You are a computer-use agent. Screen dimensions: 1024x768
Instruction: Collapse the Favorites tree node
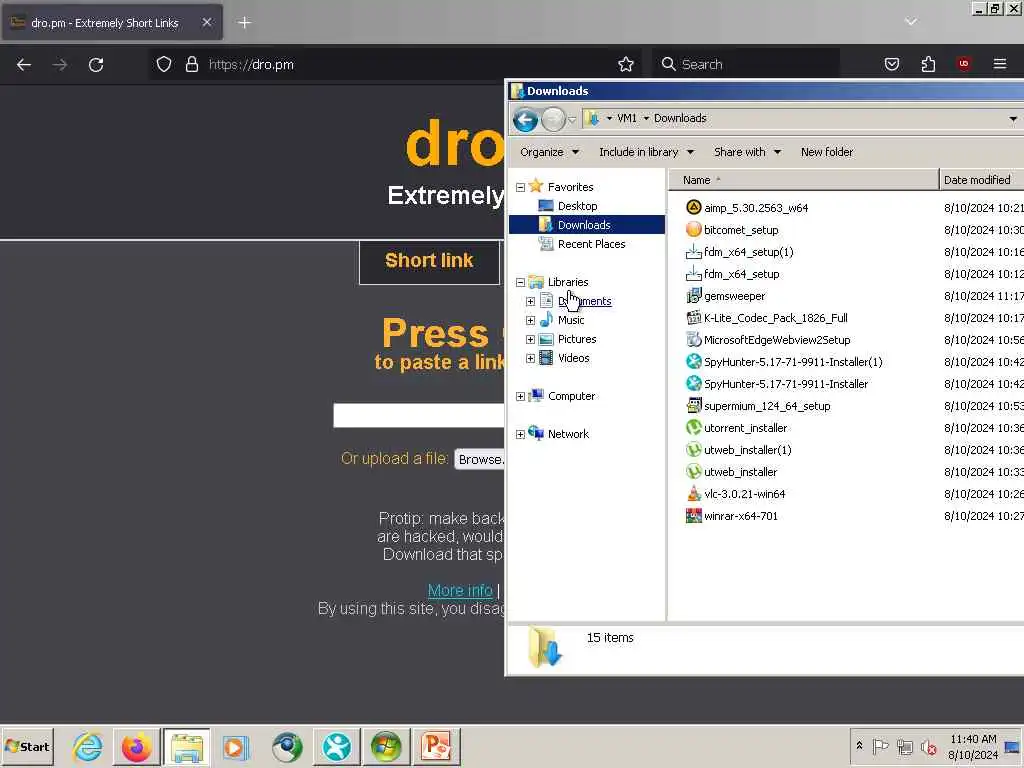tap(520, 187)
